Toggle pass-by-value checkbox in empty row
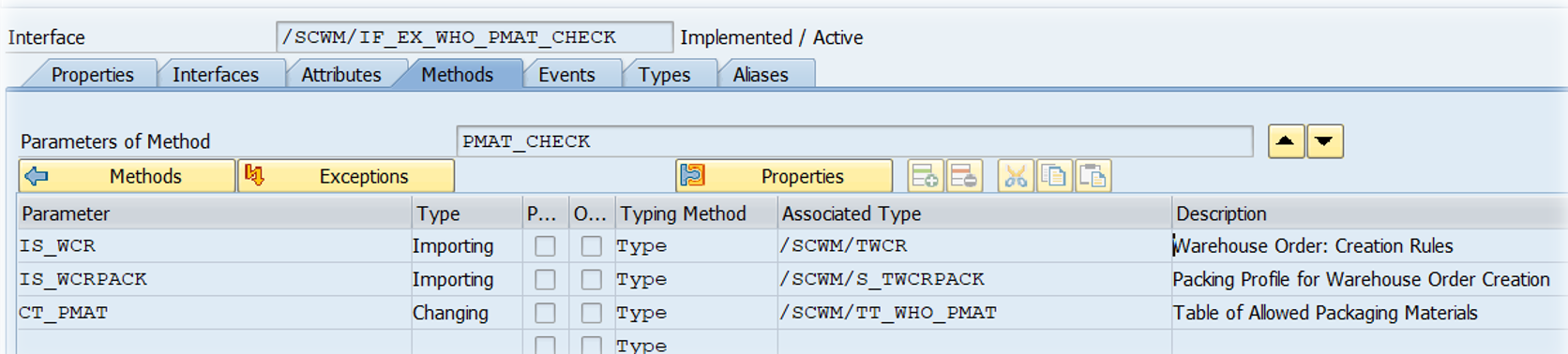The image size is (1568, 354). coord(545,345)
